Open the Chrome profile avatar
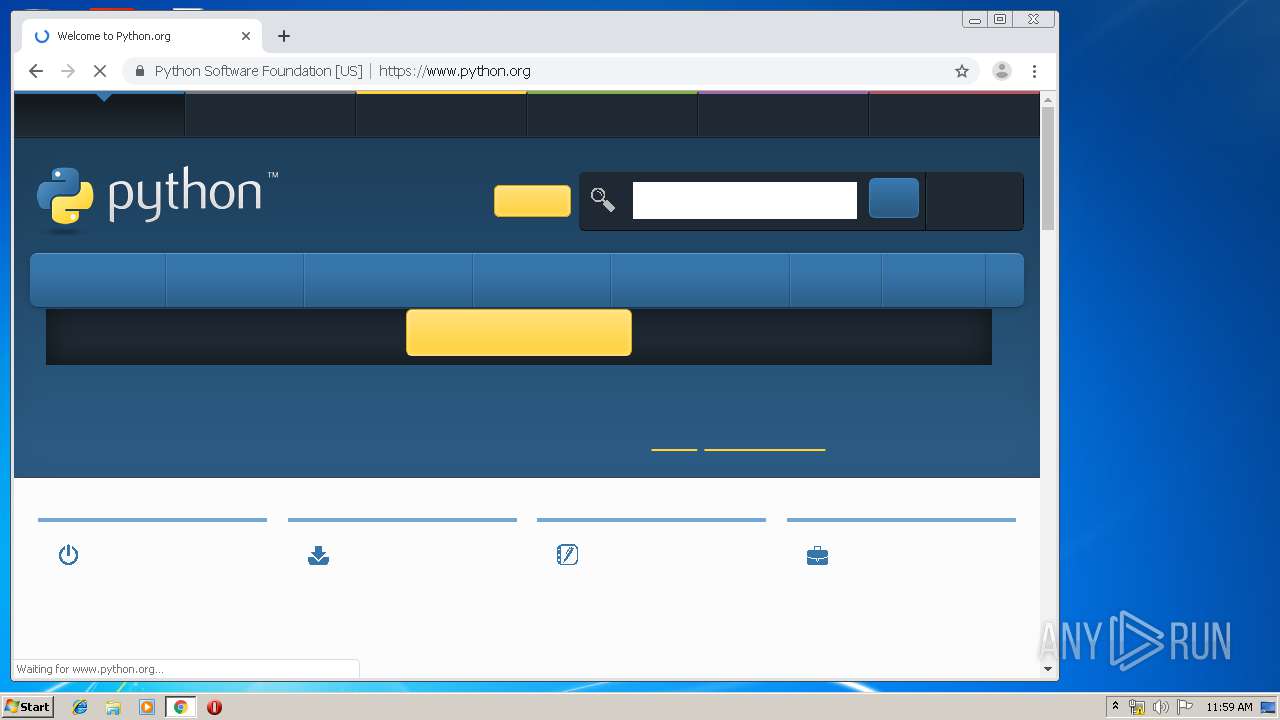The height and width of the screenshot is (720, 1280). click(x=1001, y=71)
